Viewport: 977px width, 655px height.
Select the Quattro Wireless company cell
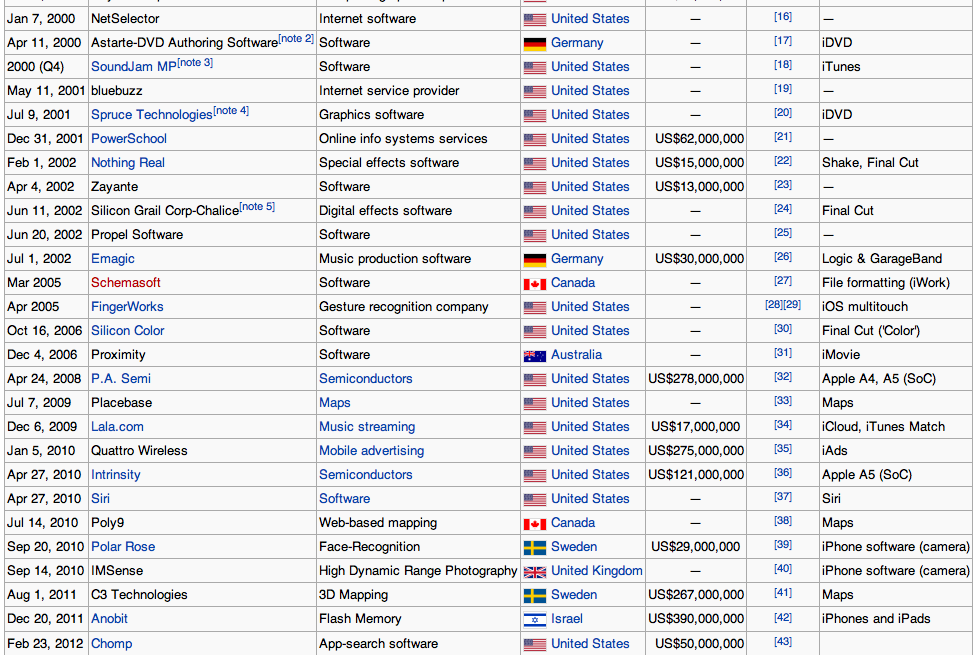point(203,451)
